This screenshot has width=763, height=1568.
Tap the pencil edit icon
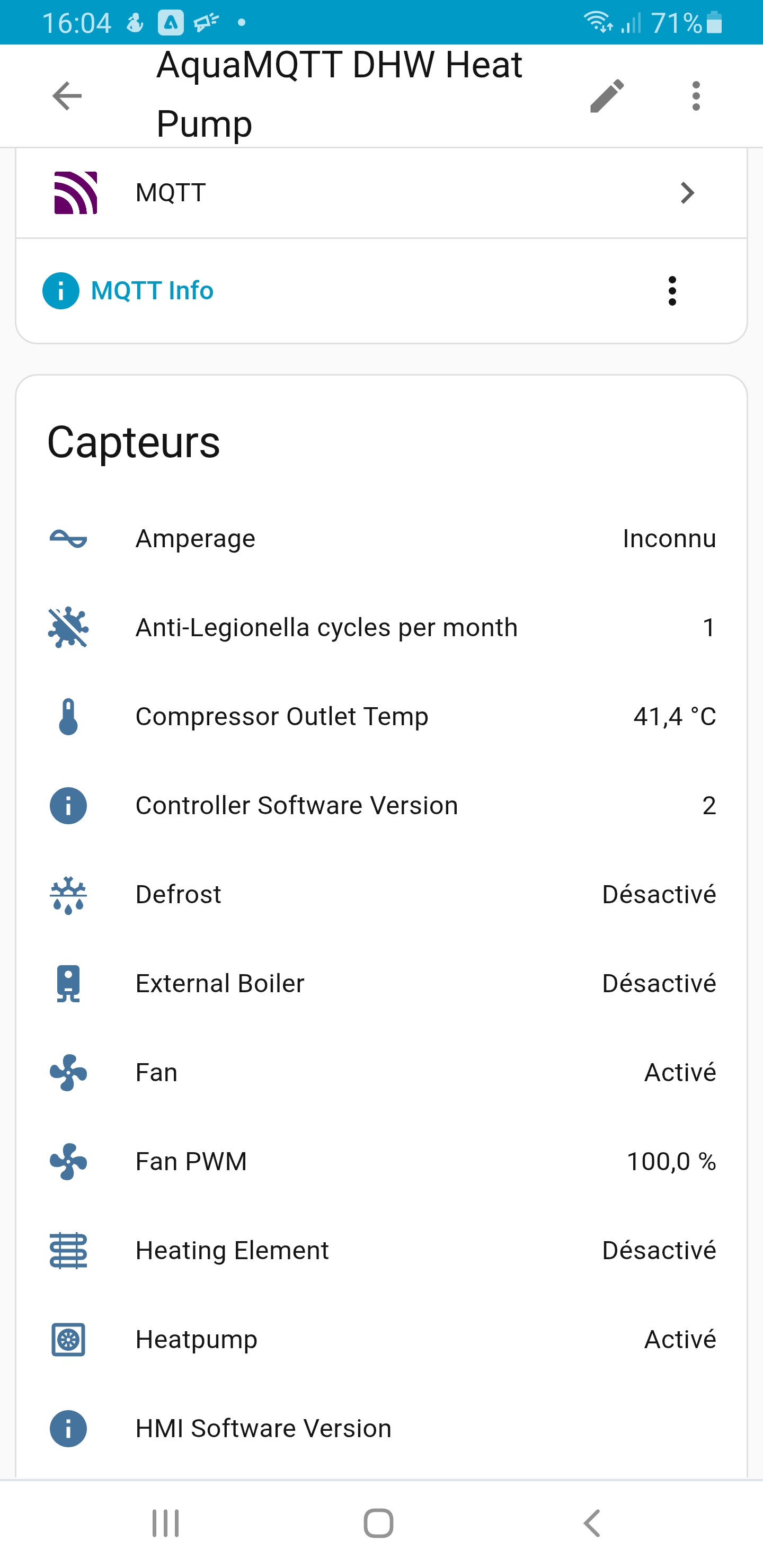pyautogui.click(x=607, y=96)
